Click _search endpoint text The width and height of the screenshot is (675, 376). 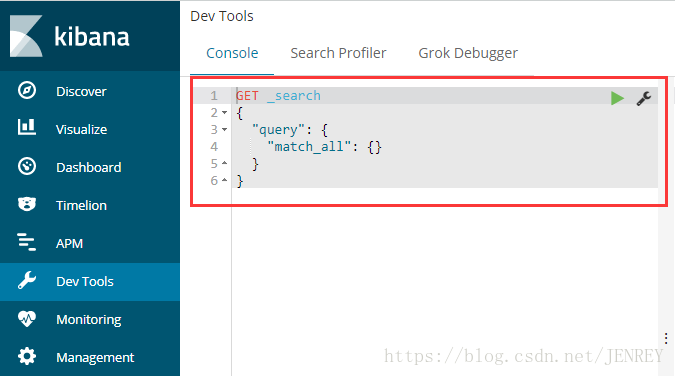(294, 95)
